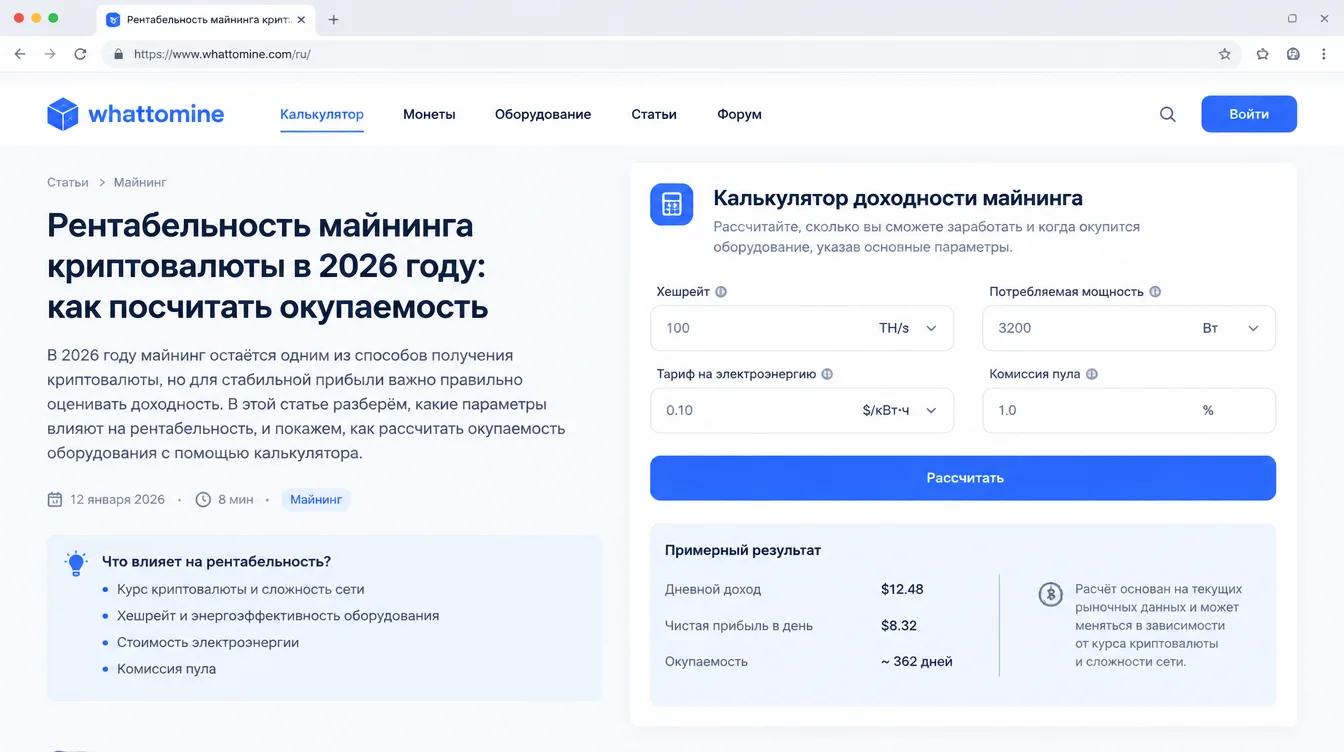Go to the Монеты section
The width and height of the screenshot is (1344, 752).
pyautogui.click(x=429, y=114)
